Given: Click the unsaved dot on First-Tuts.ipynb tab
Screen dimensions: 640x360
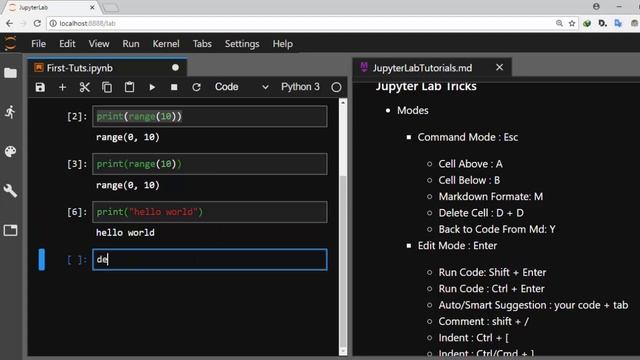Looking at the screenshot, I should pos(176,67).
